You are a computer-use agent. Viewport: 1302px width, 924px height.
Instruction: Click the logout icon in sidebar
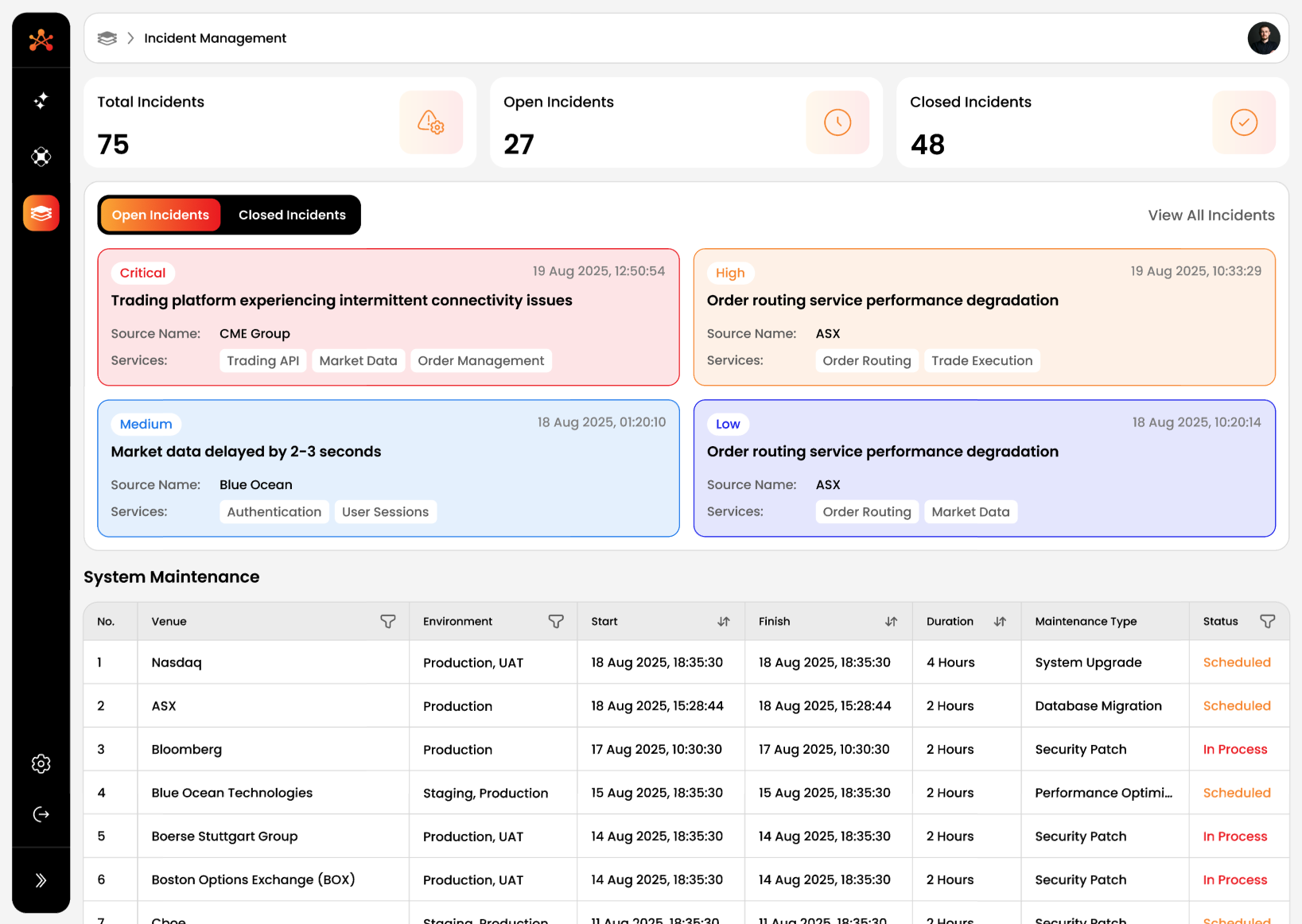click(x=41, y=814)
